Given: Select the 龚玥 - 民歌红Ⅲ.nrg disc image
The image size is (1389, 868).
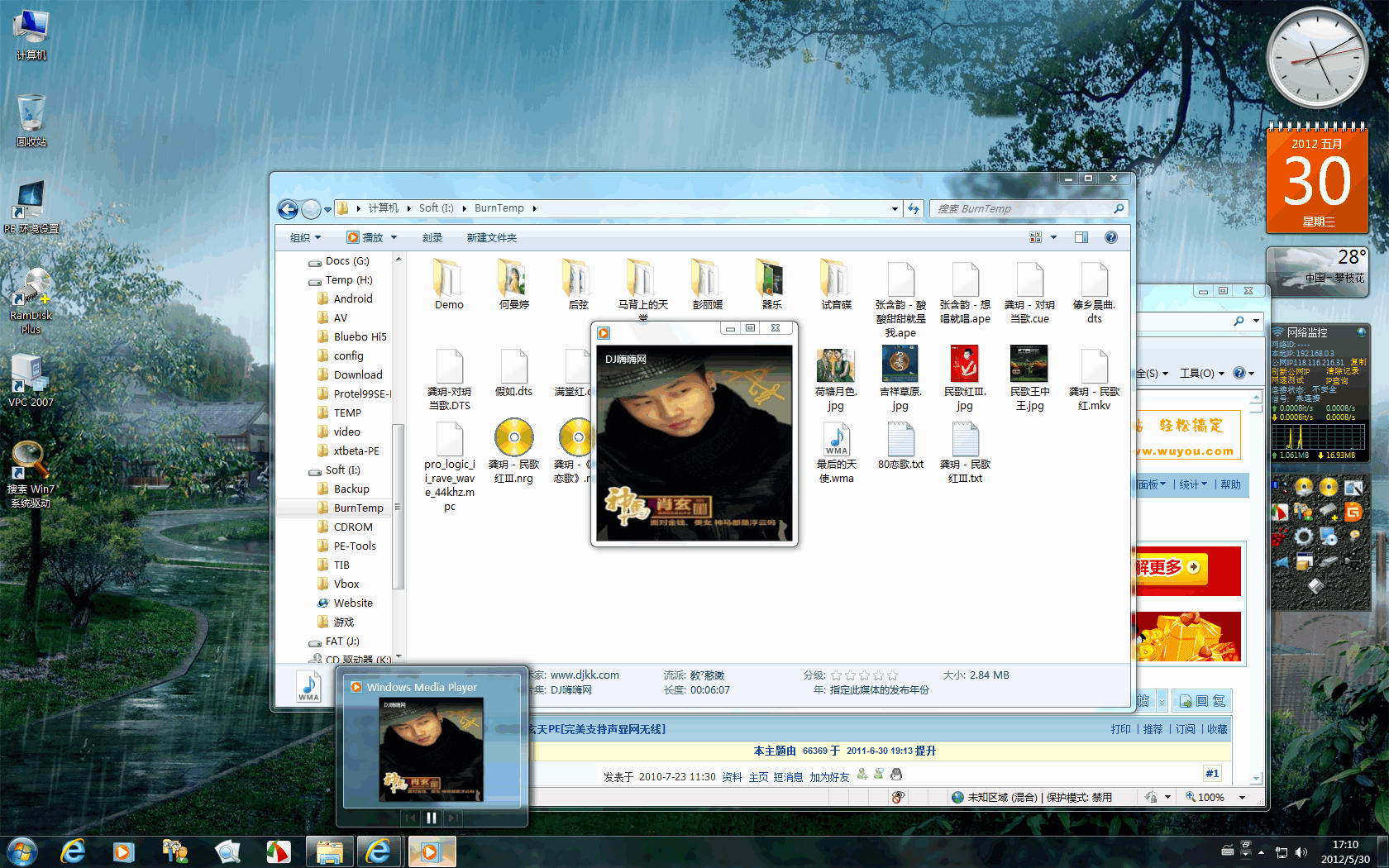Looking at the screenshot, I should tap(513, 452).
